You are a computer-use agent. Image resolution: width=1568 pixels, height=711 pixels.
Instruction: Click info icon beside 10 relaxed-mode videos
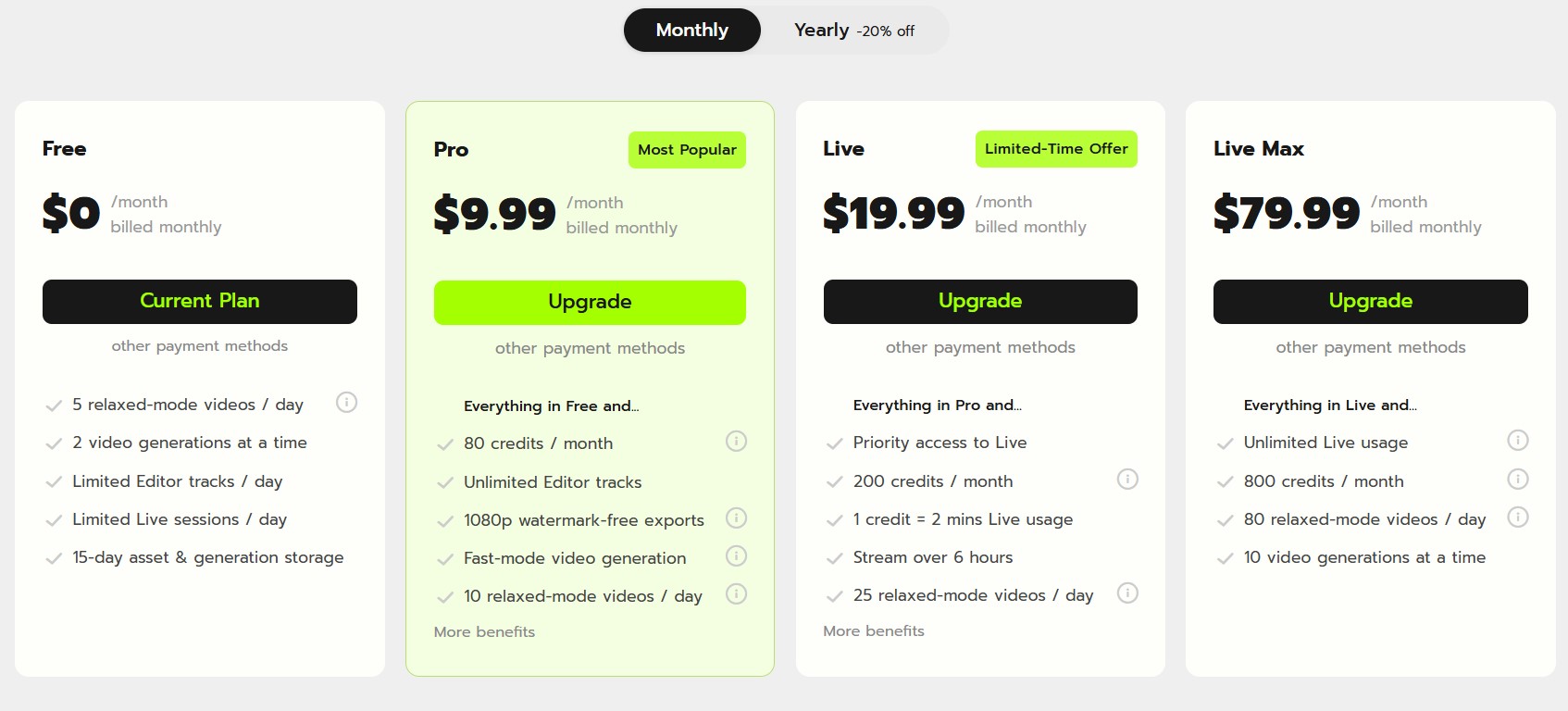click(736, 594)
